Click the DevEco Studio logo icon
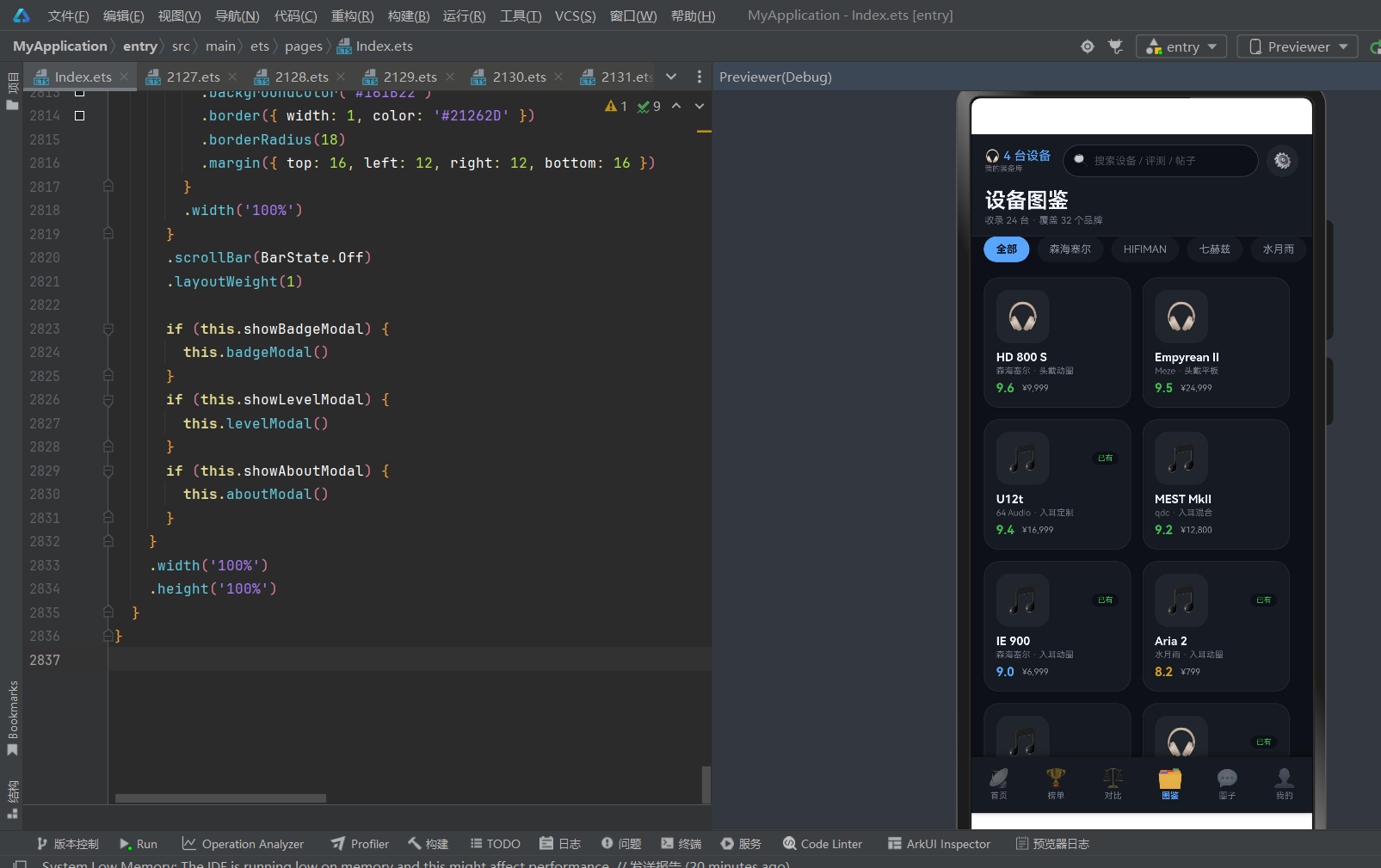Screen dimensions: 1381x868 click(22, 15)
